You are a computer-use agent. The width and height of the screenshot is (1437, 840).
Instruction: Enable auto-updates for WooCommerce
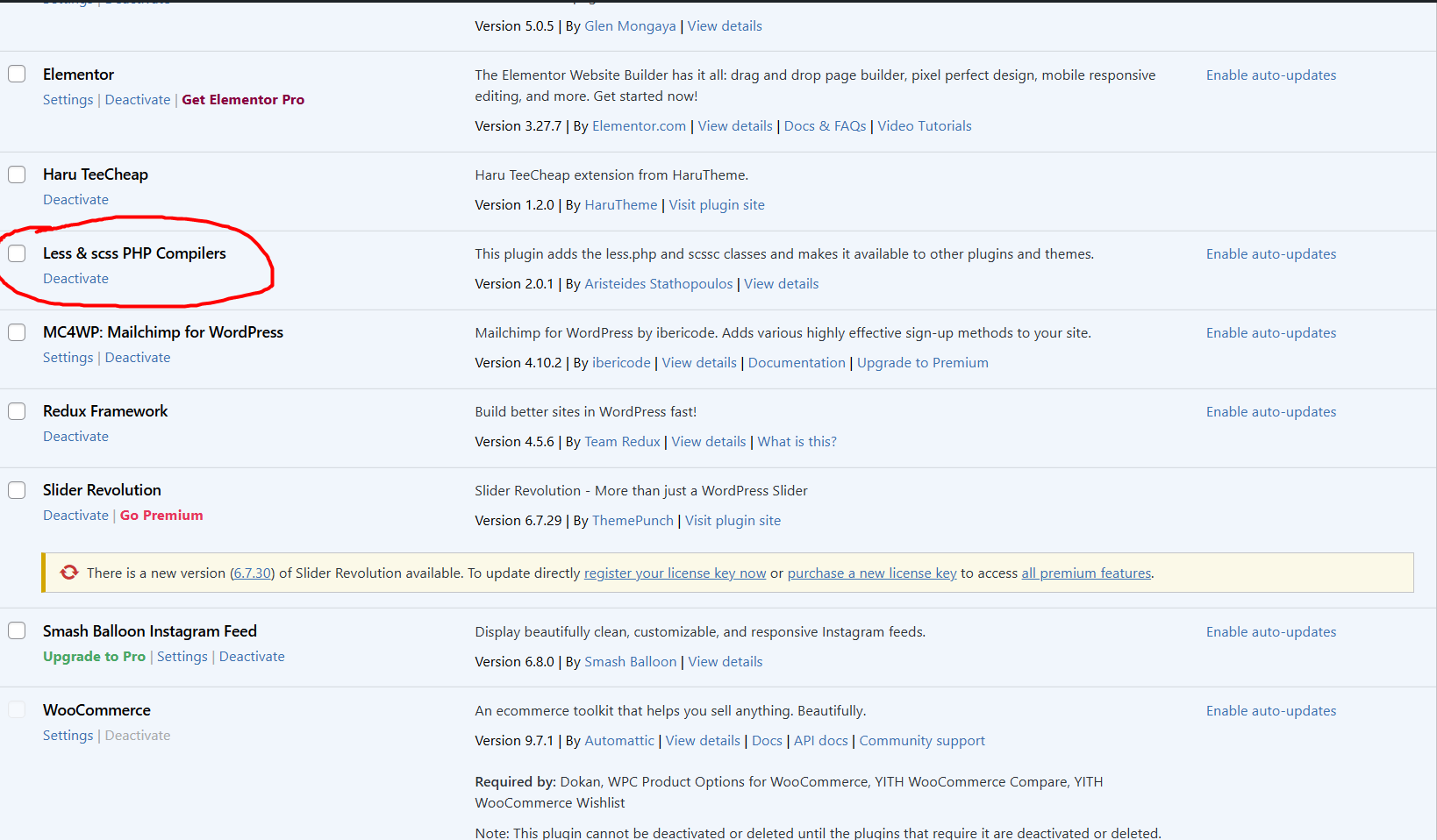click(x=1271, y=710)
